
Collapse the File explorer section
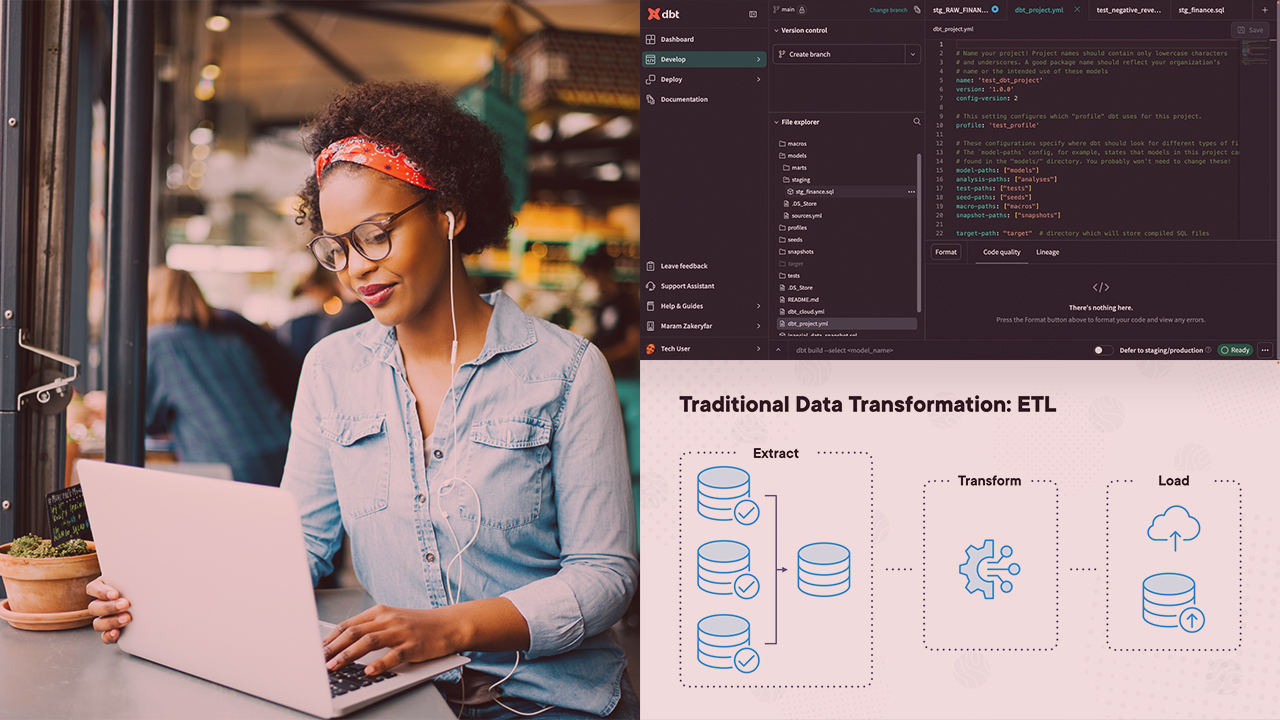point(776,122)
